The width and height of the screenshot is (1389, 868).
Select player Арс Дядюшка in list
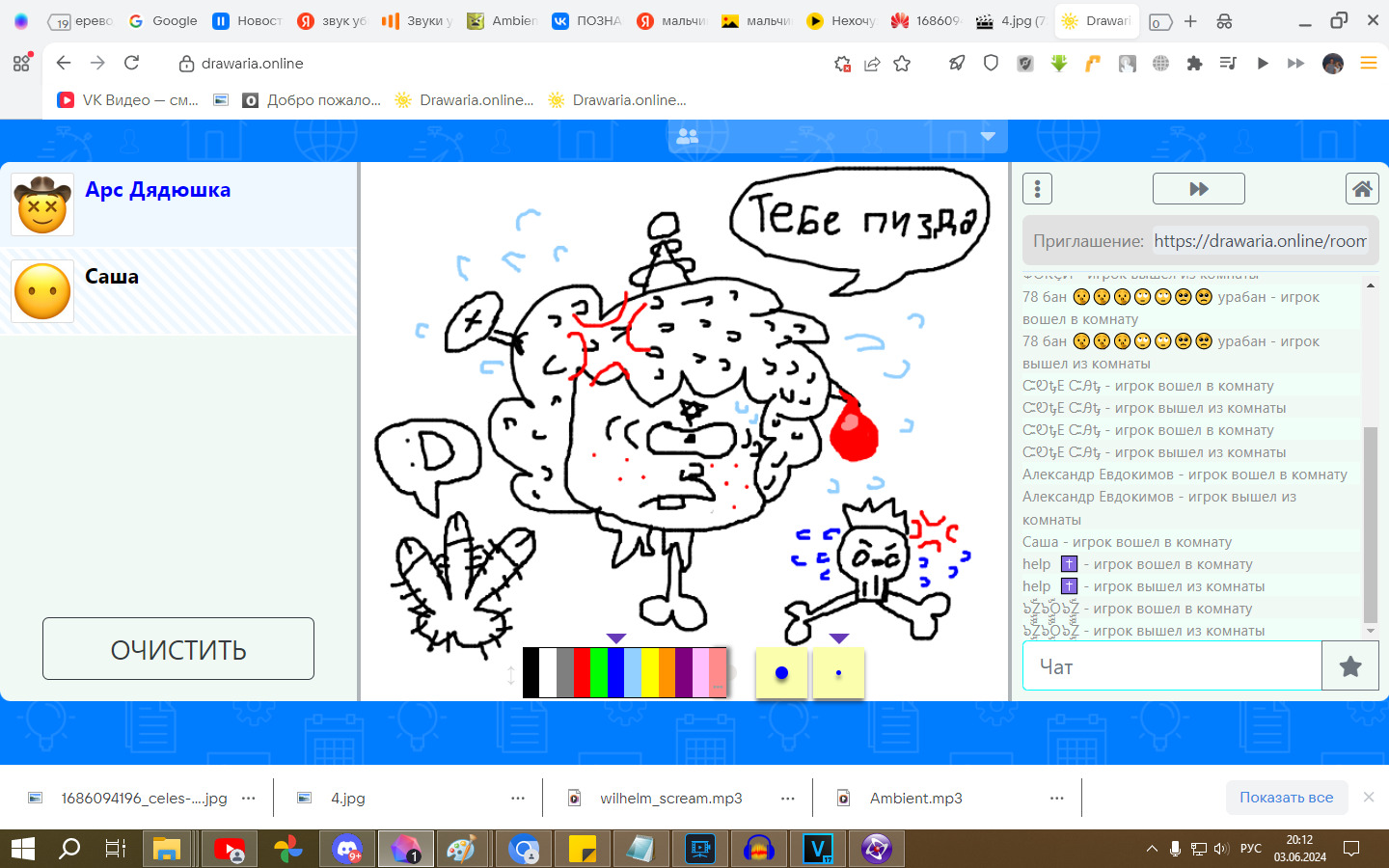point(178,204)
